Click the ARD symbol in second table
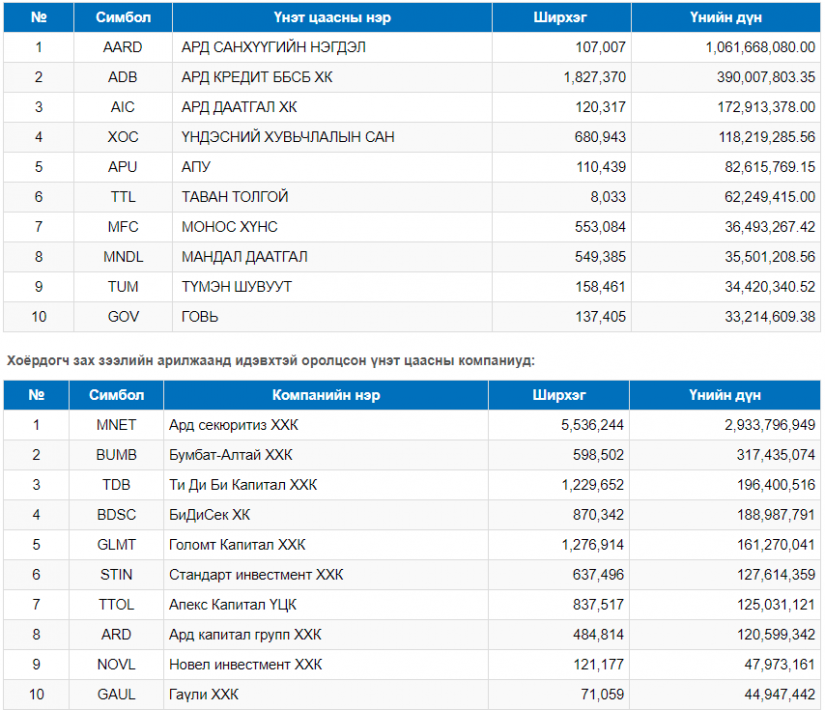 tap(116, 635)
